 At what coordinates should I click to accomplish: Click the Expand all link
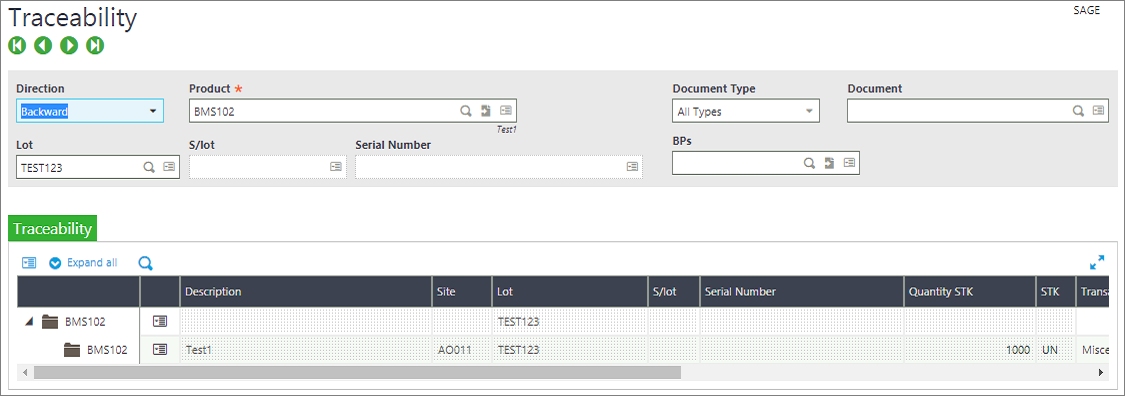[x=92, y=263]
